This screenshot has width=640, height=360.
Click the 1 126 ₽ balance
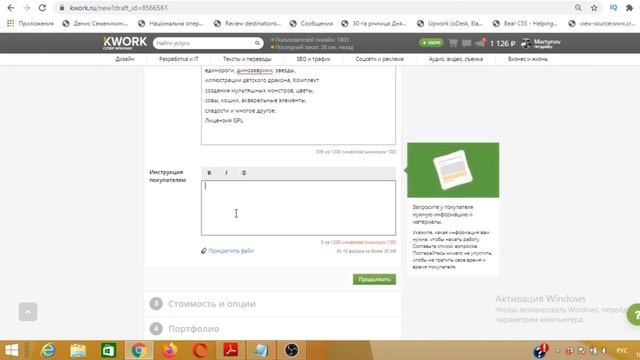pos(502,43)
